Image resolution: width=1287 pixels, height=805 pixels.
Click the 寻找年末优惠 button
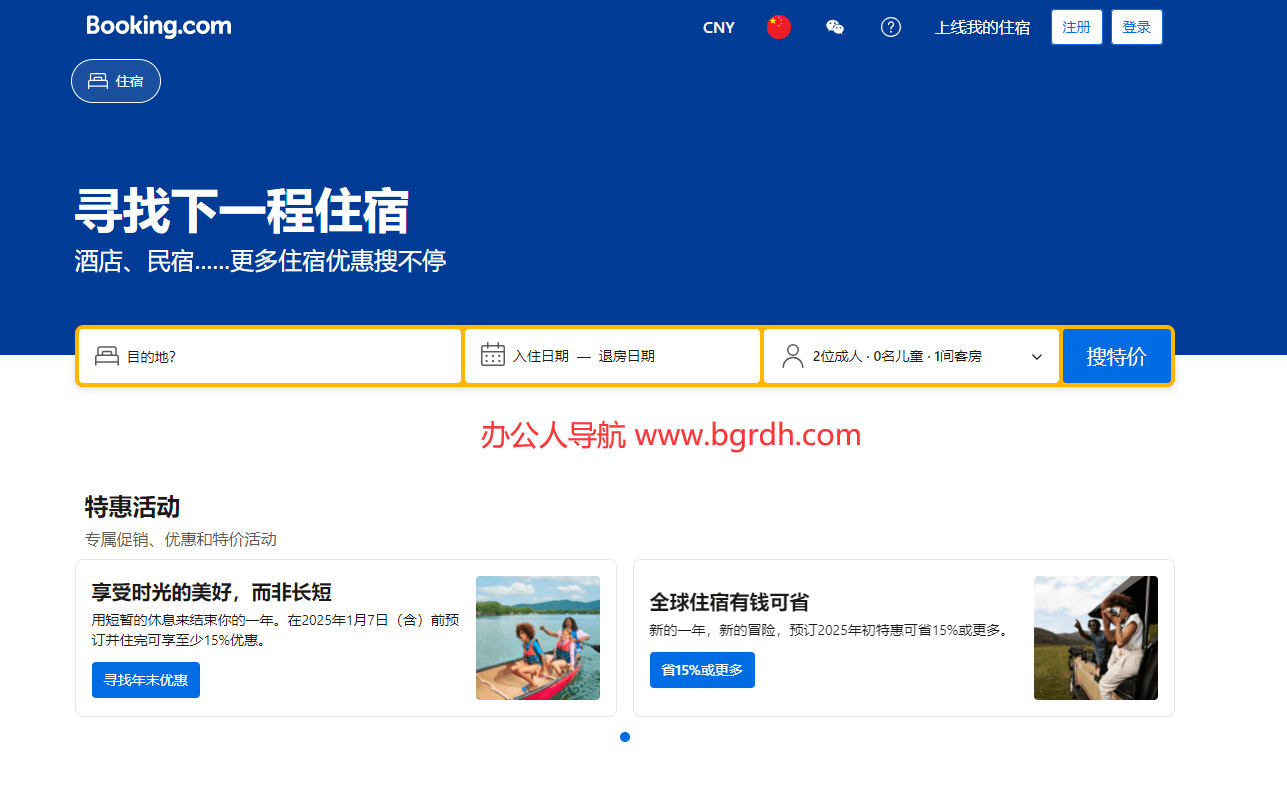pyautogui.click(x=146, y=680)
